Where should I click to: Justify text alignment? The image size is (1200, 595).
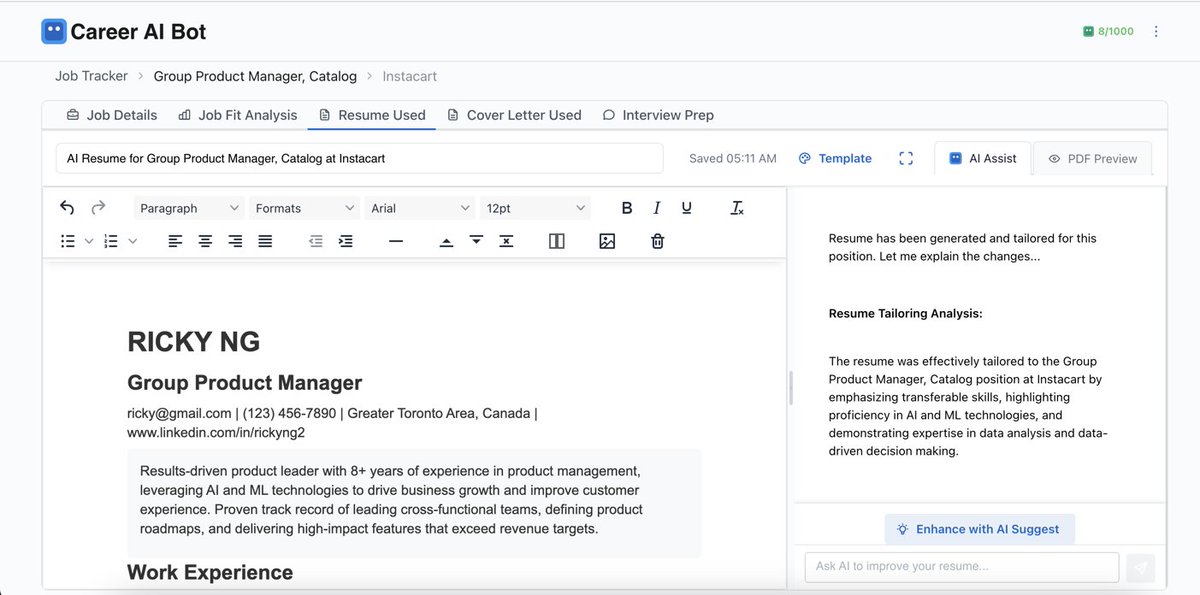point(265,241)
